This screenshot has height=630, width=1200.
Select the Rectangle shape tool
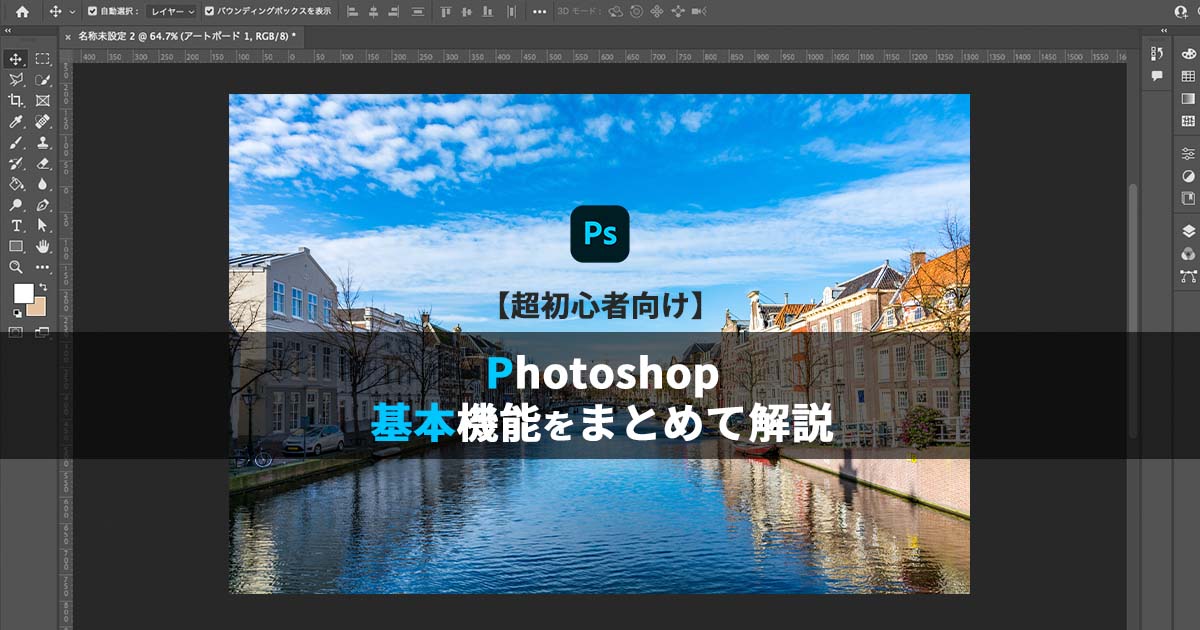(16, 246)
